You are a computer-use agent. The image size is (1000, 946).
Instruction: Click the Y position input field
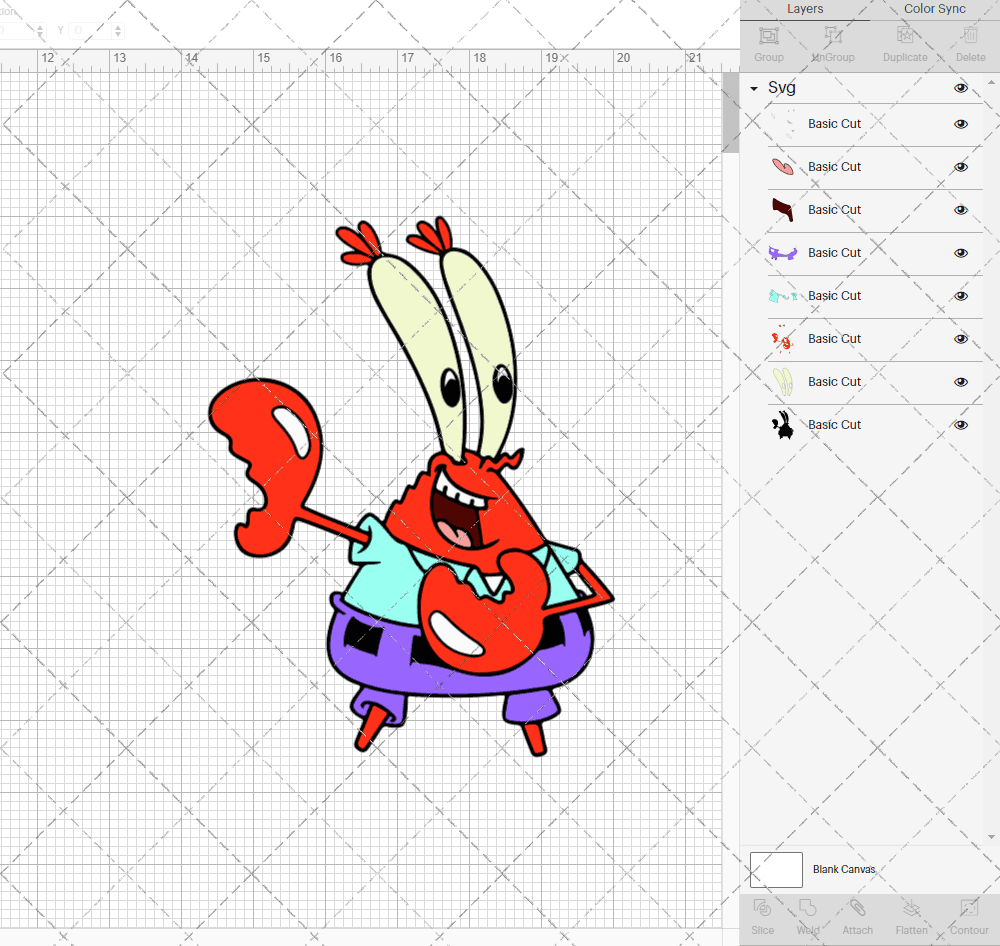pos(88,31)
